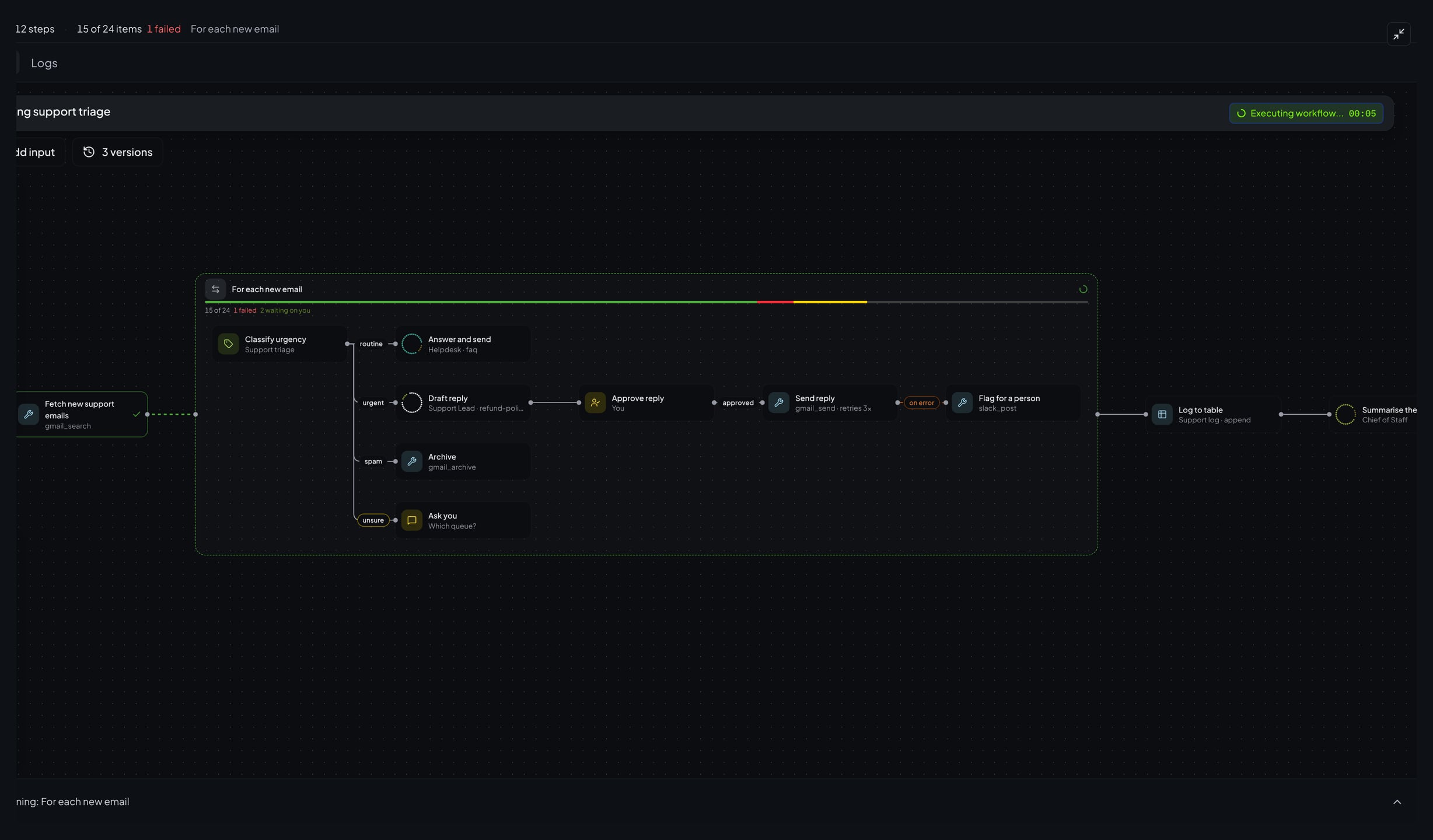Click the Executing workflow status button
Screen dimensions: 1433x840
(x=1306, y=113)
